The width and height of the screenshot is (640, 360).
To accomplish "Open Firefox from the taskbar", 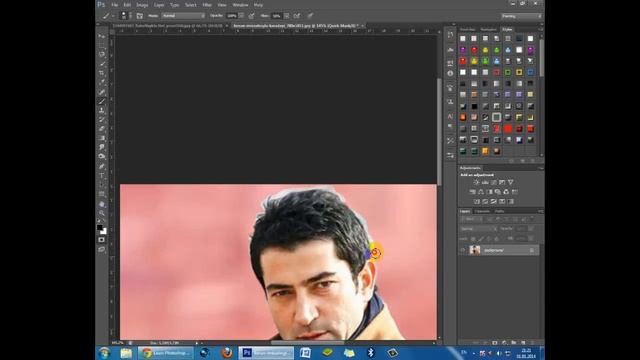I will tap(227, 353).
